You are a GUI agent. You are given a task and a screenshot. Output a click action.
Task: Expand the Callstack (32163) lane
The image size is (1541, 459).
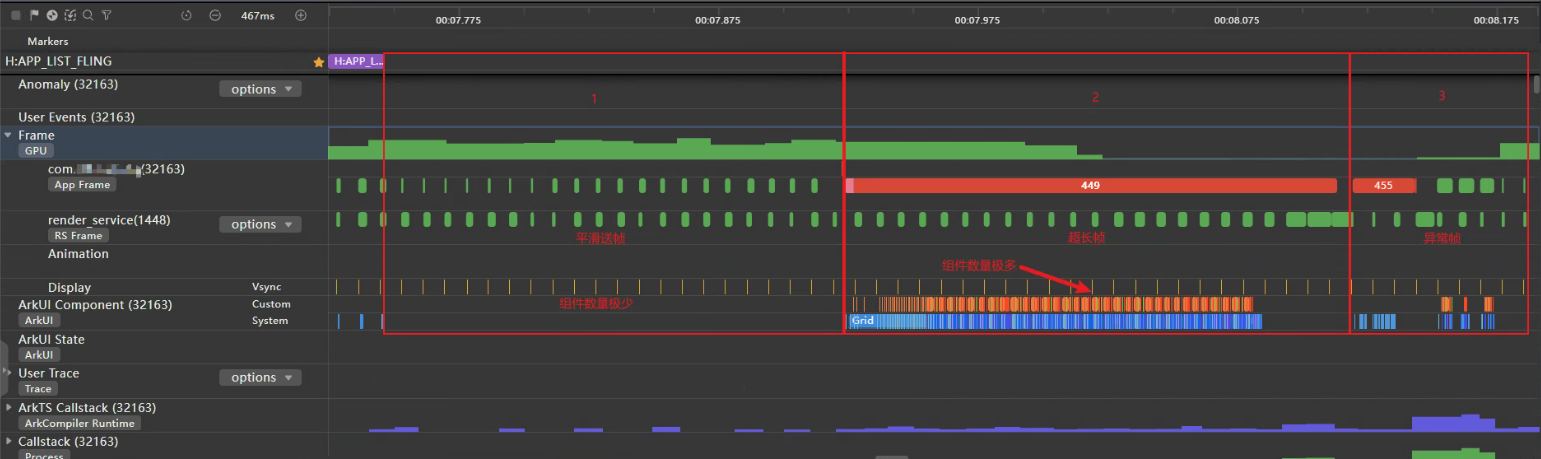coord(9,441)
